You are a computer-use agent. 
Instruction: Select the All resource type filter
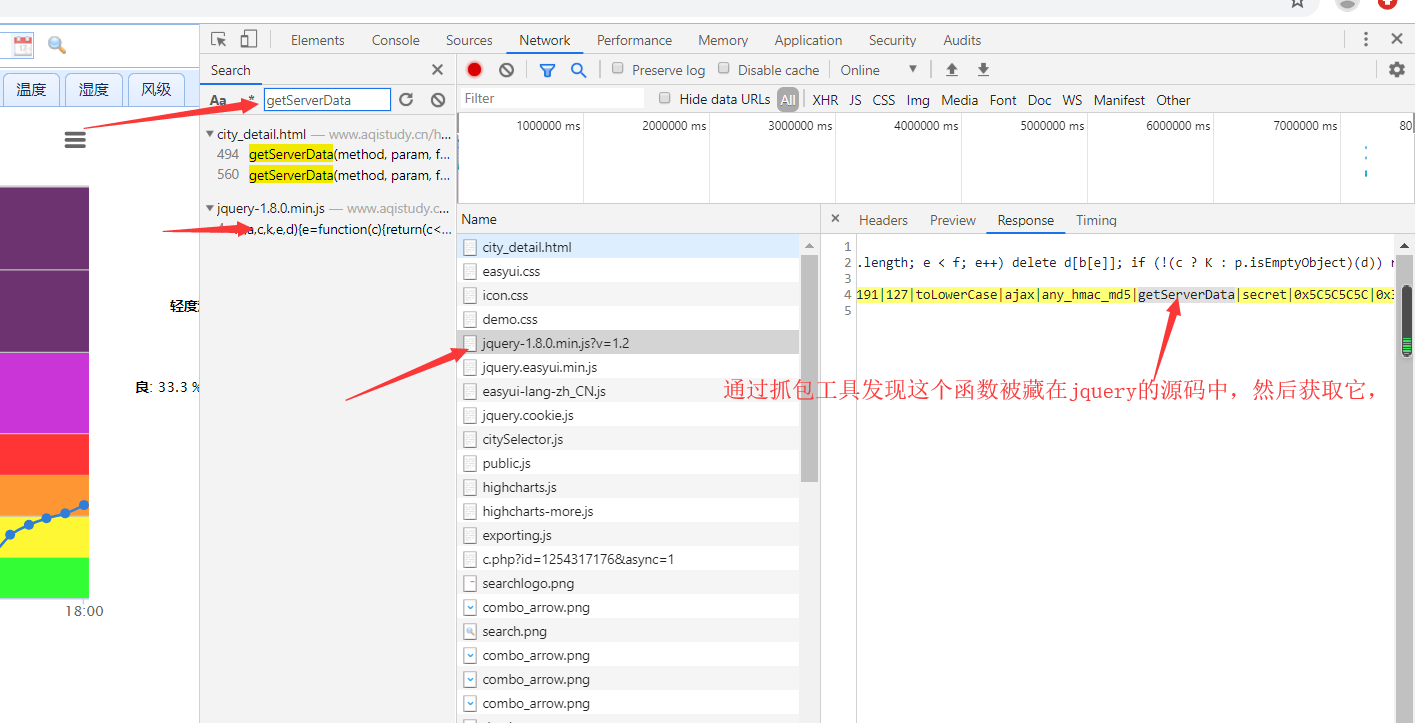(x=788, y=100)
